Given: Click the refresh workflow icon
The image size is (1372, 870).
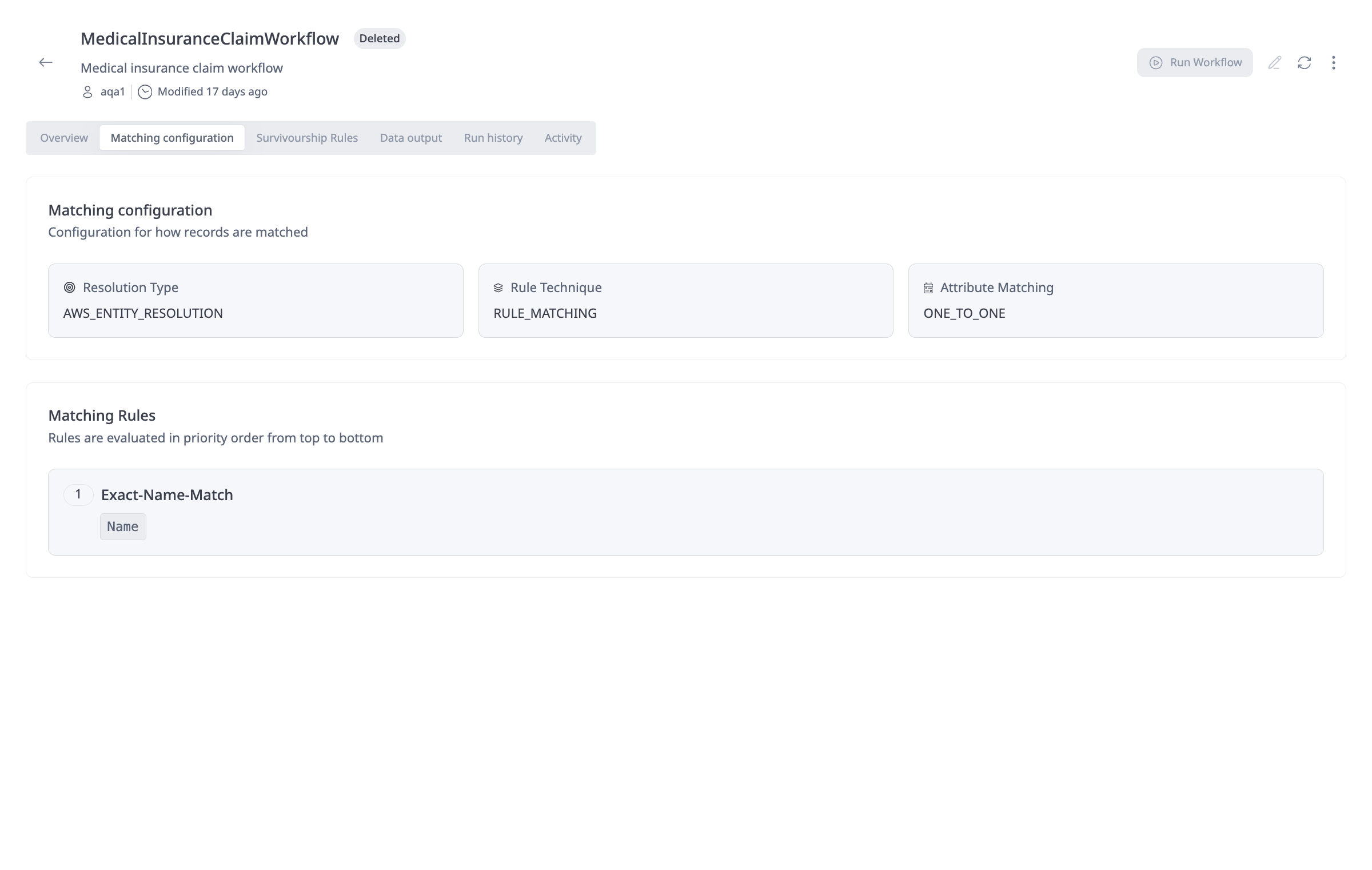Looking at the screenshot, I should 1304,62.
